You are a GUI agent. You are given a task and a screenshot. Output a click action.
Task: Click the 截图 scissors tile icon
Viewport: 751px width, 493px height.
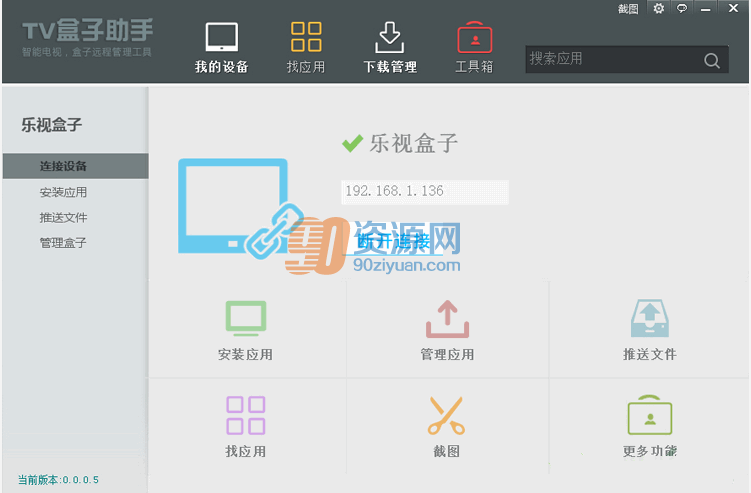click(x=446, y=415)
